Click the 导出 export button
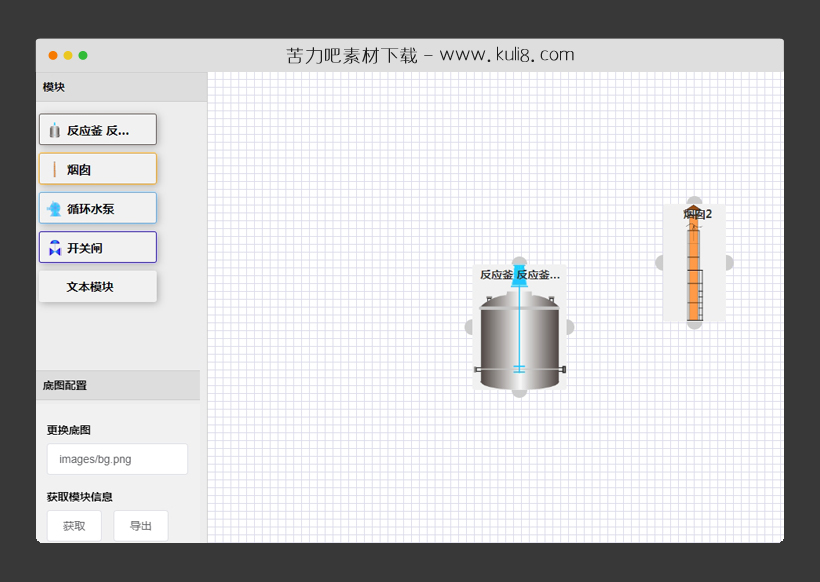The height and width of the screenshot is (582, 820). tap(141, 526)
